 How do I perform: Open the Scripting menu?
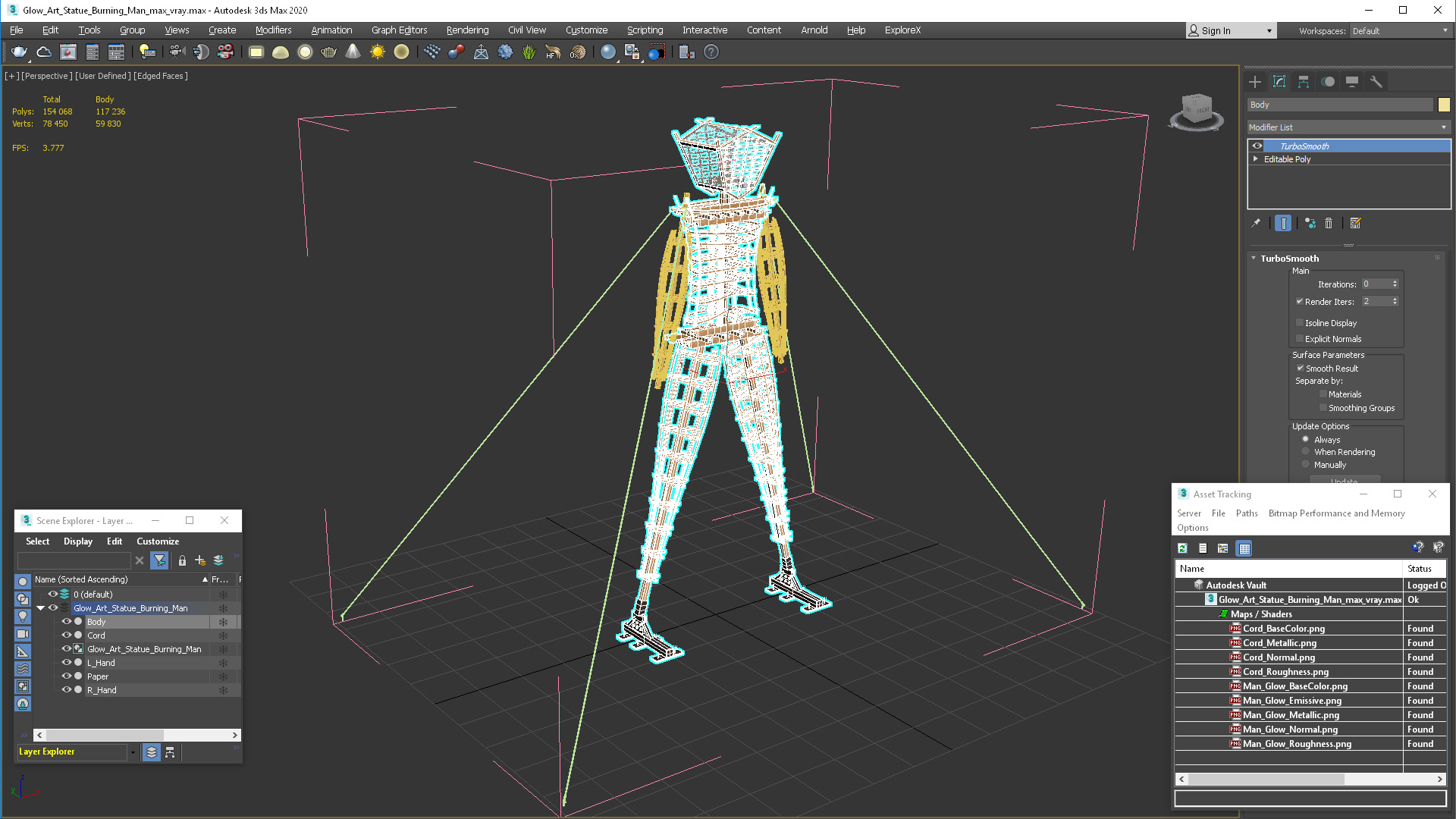[x=645, y=30]
